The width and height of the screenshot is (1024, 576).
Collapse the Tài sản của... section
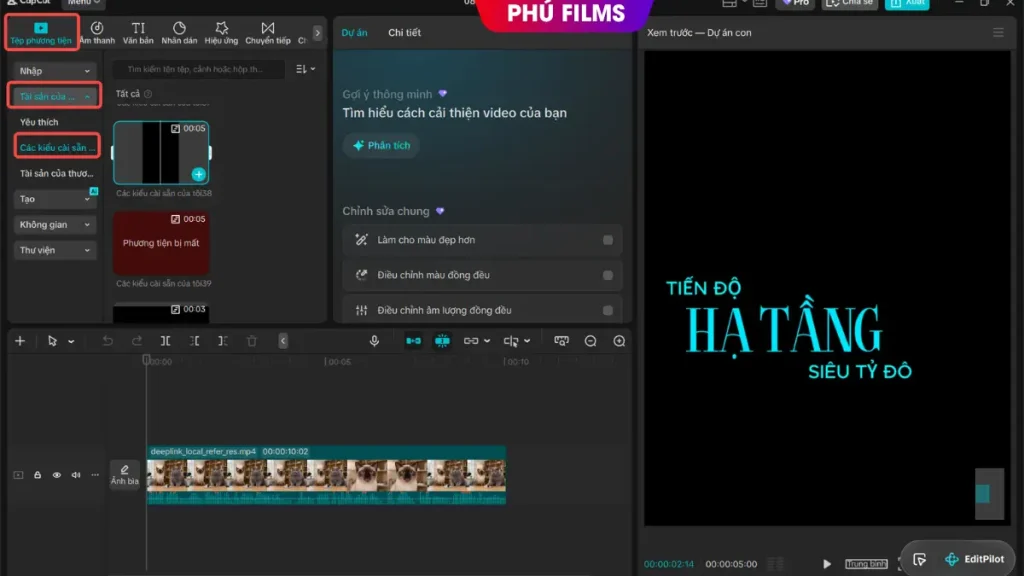click(54, 96)
